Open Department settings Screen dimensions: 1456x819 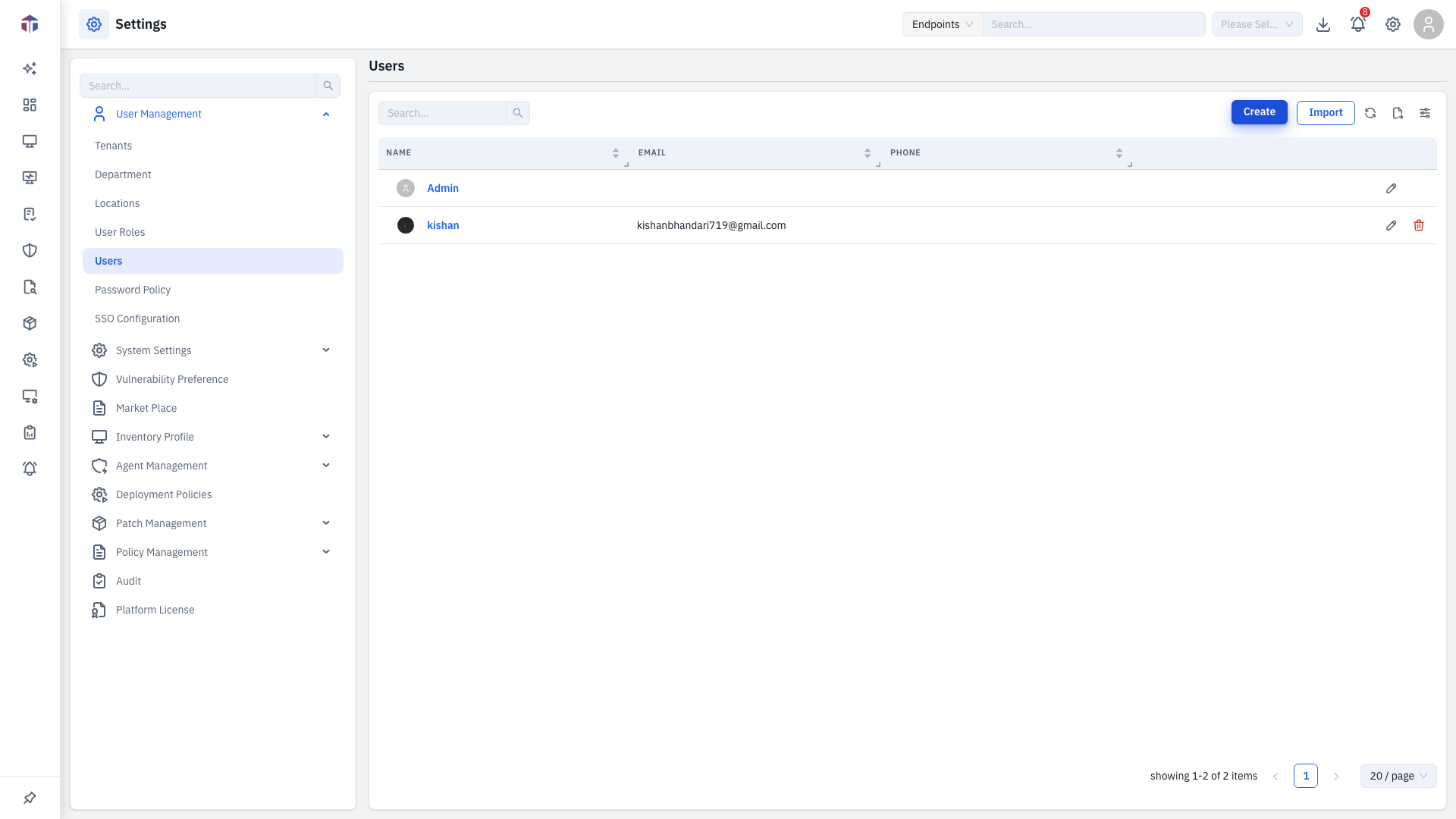pos(123,174)
